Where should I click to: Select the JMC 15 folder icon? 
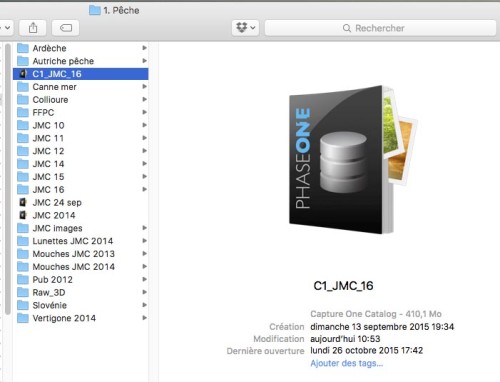23,177
